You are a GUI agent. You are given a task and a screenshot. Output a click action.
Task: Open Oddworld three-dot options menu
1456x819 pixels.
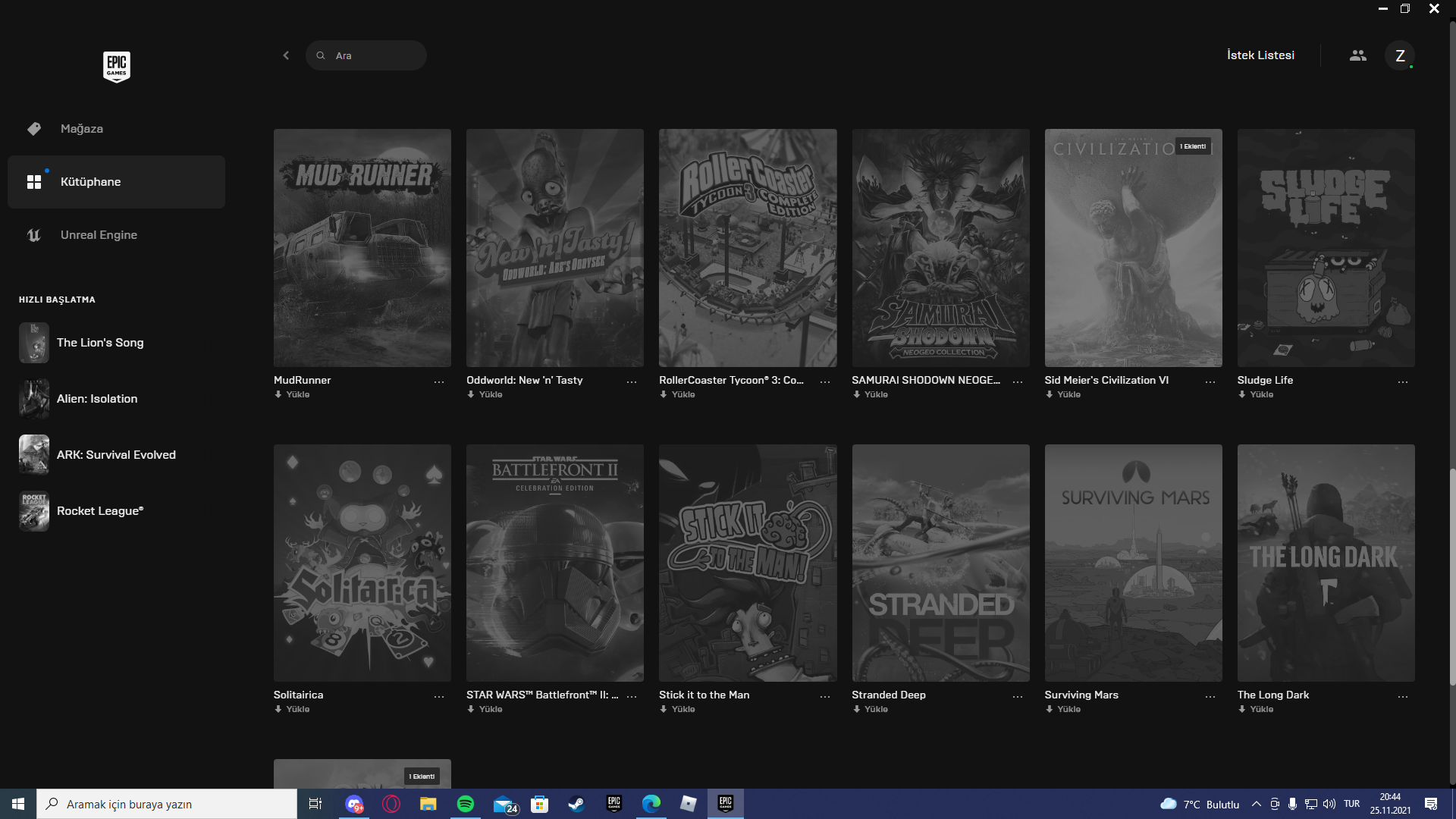[x=632, y=382]
